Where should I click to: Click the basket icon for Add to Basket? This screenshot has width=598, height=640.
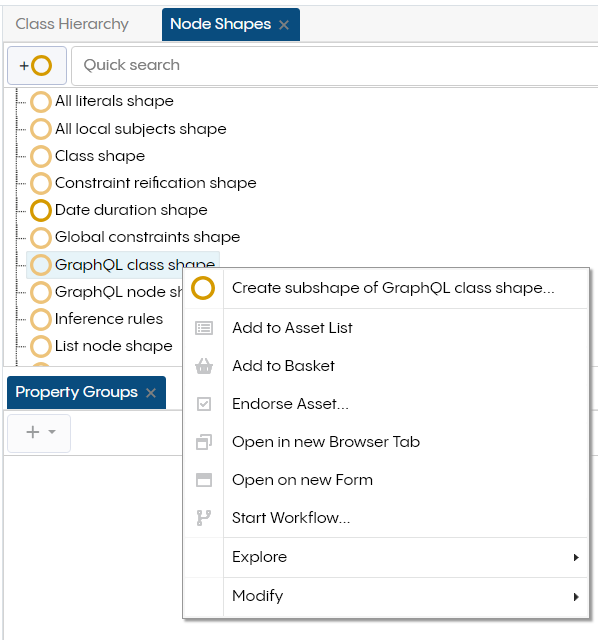pos(204,366)
